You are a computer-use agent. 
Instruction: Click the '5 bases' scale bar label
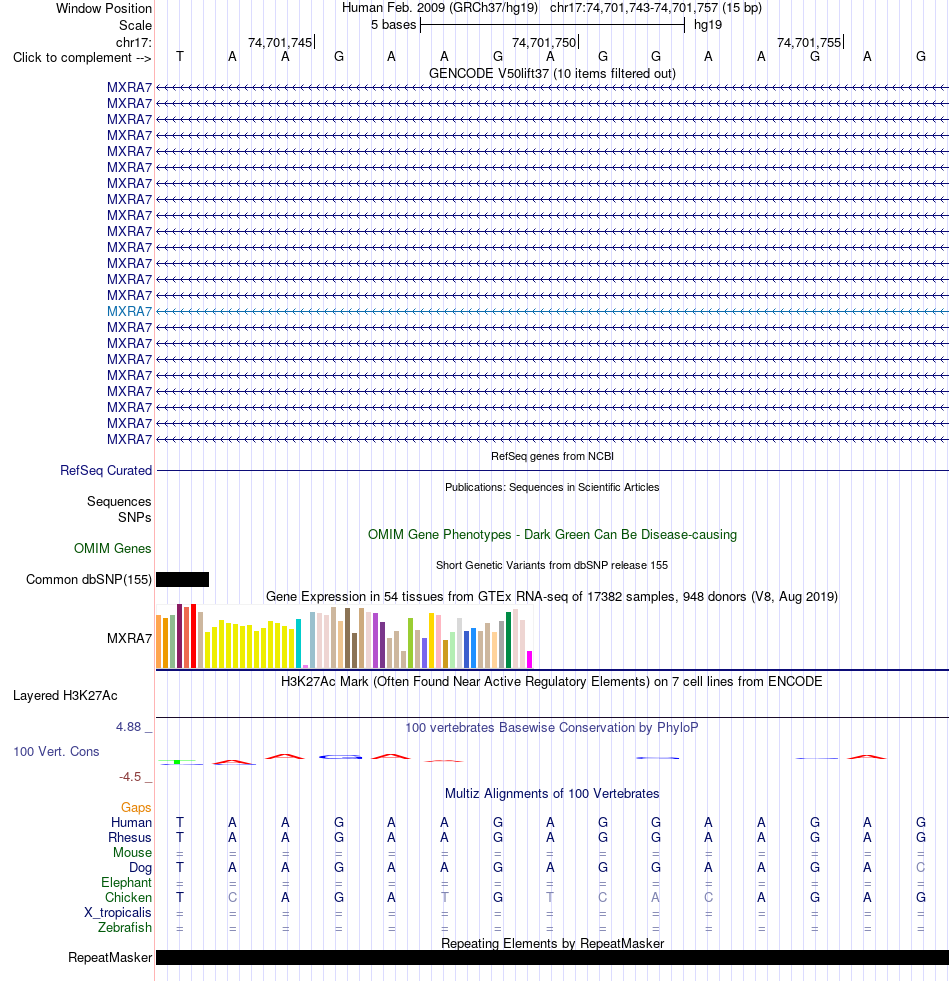[393, 25]
